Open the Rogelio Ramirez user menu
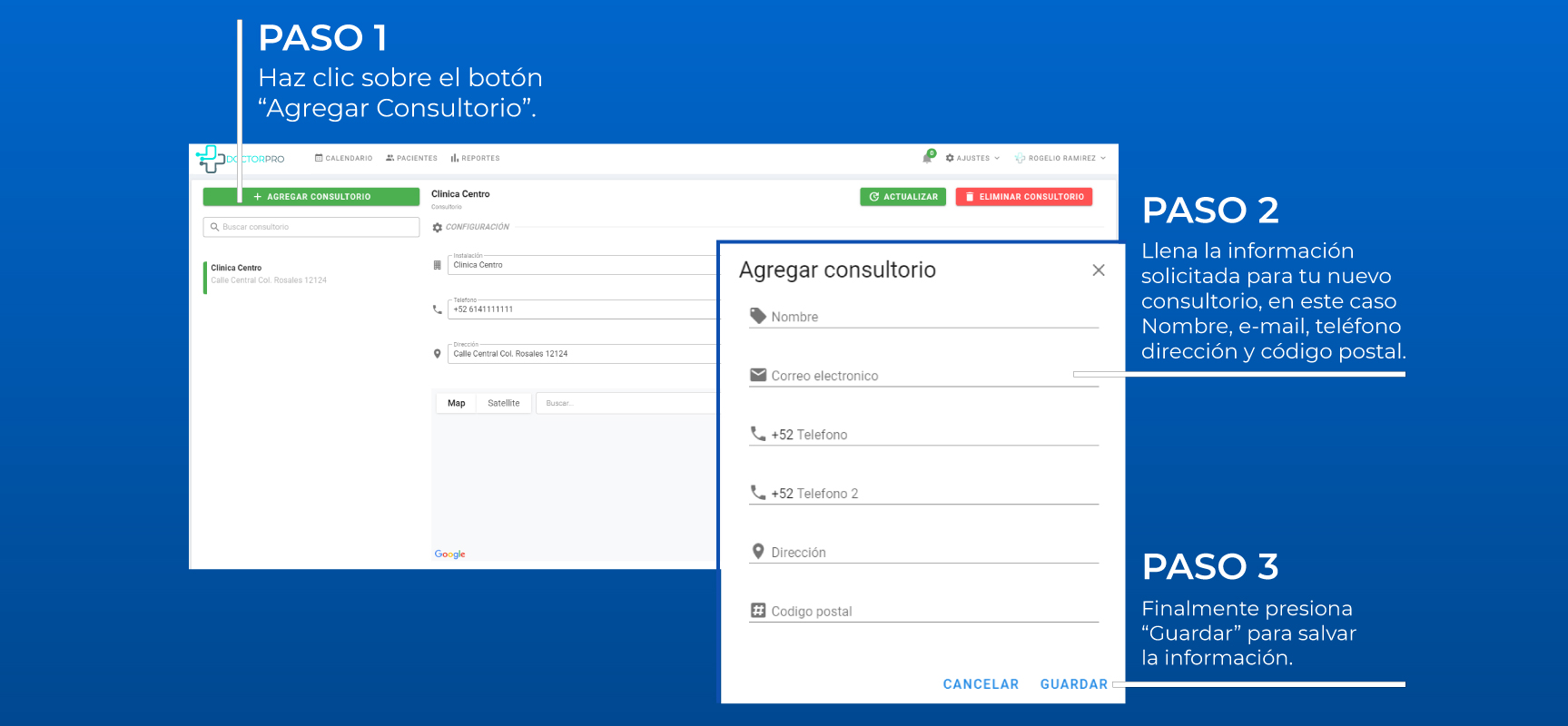This screenshot has width=1568, height=726. pos(1060,158)
